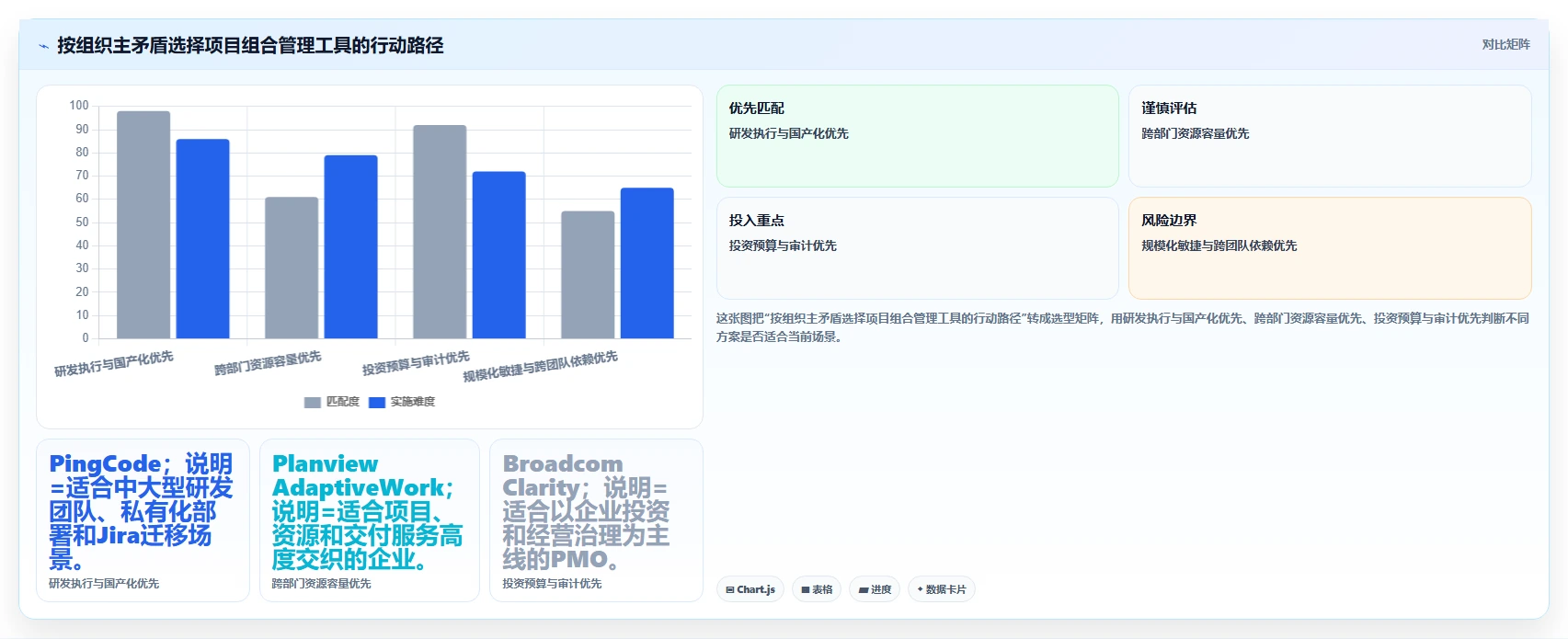Click the blue 实施难度 bar for 研发执行与国产化优先
The height and width of the screenshot is (639, 1568).
[x=203, y=239]
